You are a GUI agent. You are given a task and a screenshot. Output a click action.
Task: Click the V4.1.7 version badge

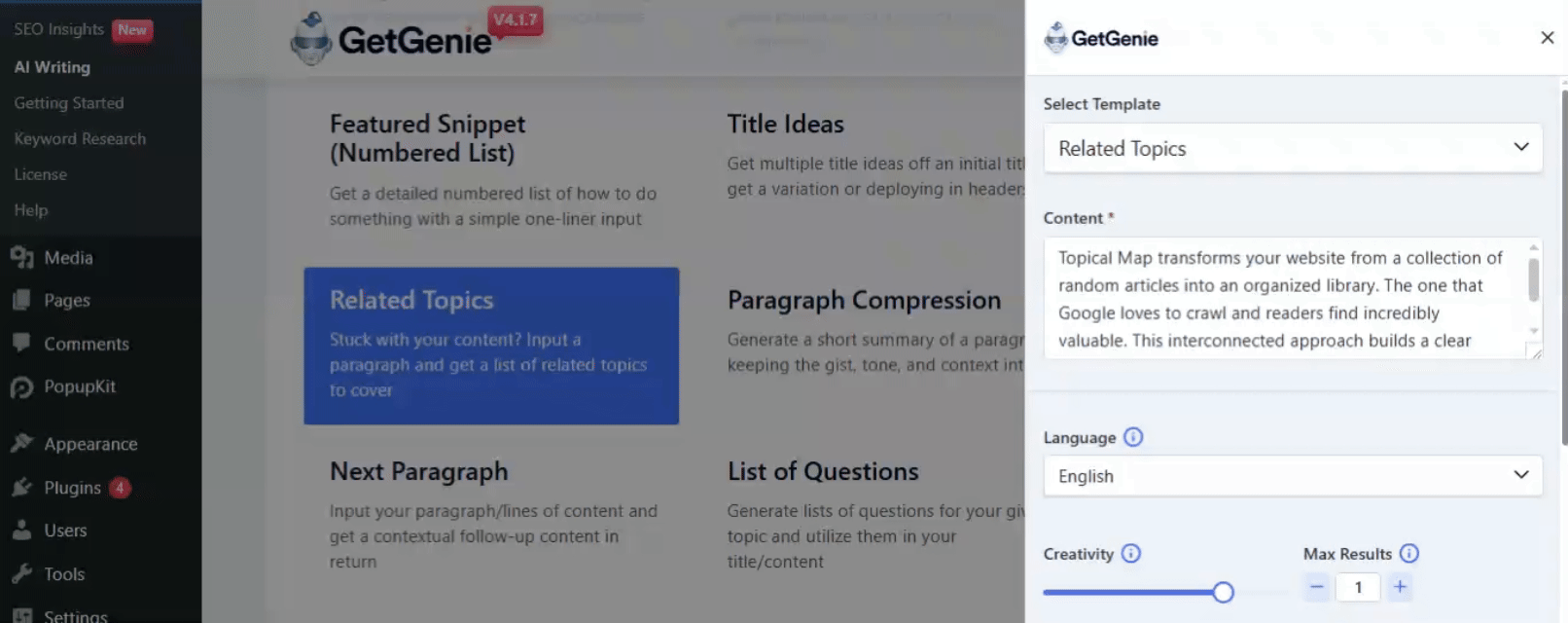(x=516, y=19)
